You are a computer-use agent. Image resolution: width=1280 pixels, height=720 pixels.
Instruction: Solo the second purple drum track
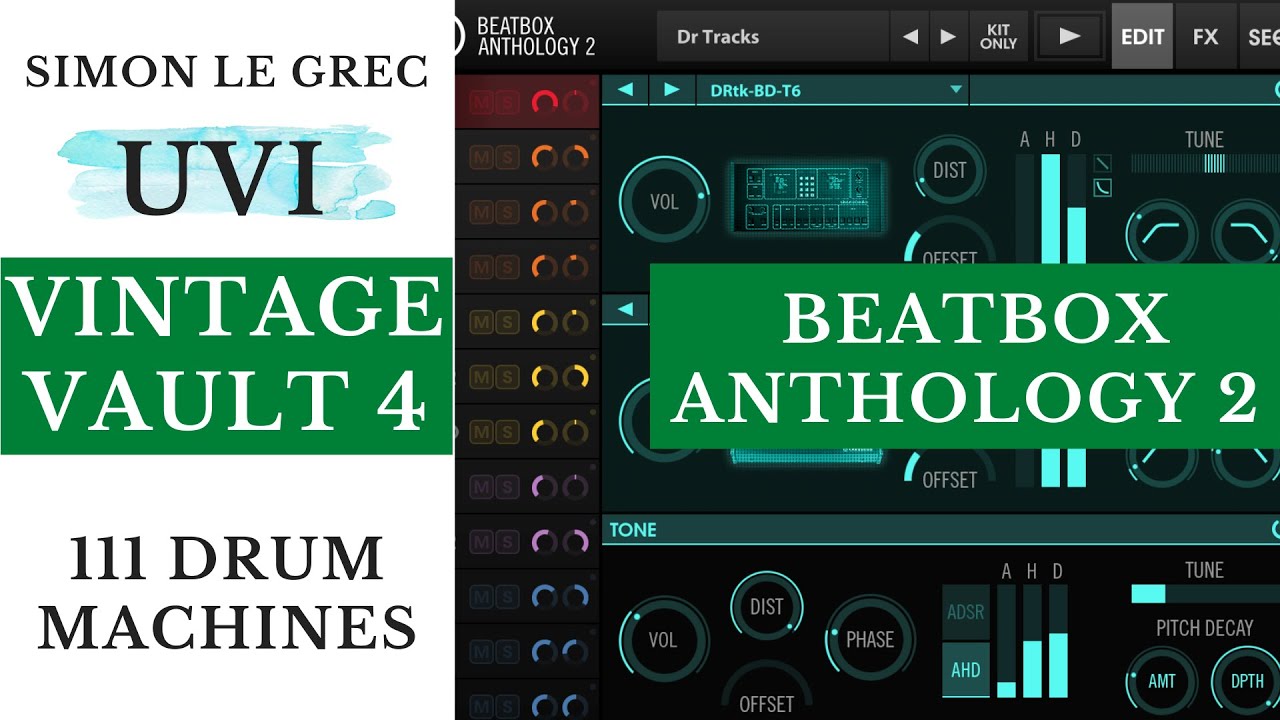(507, 542)
